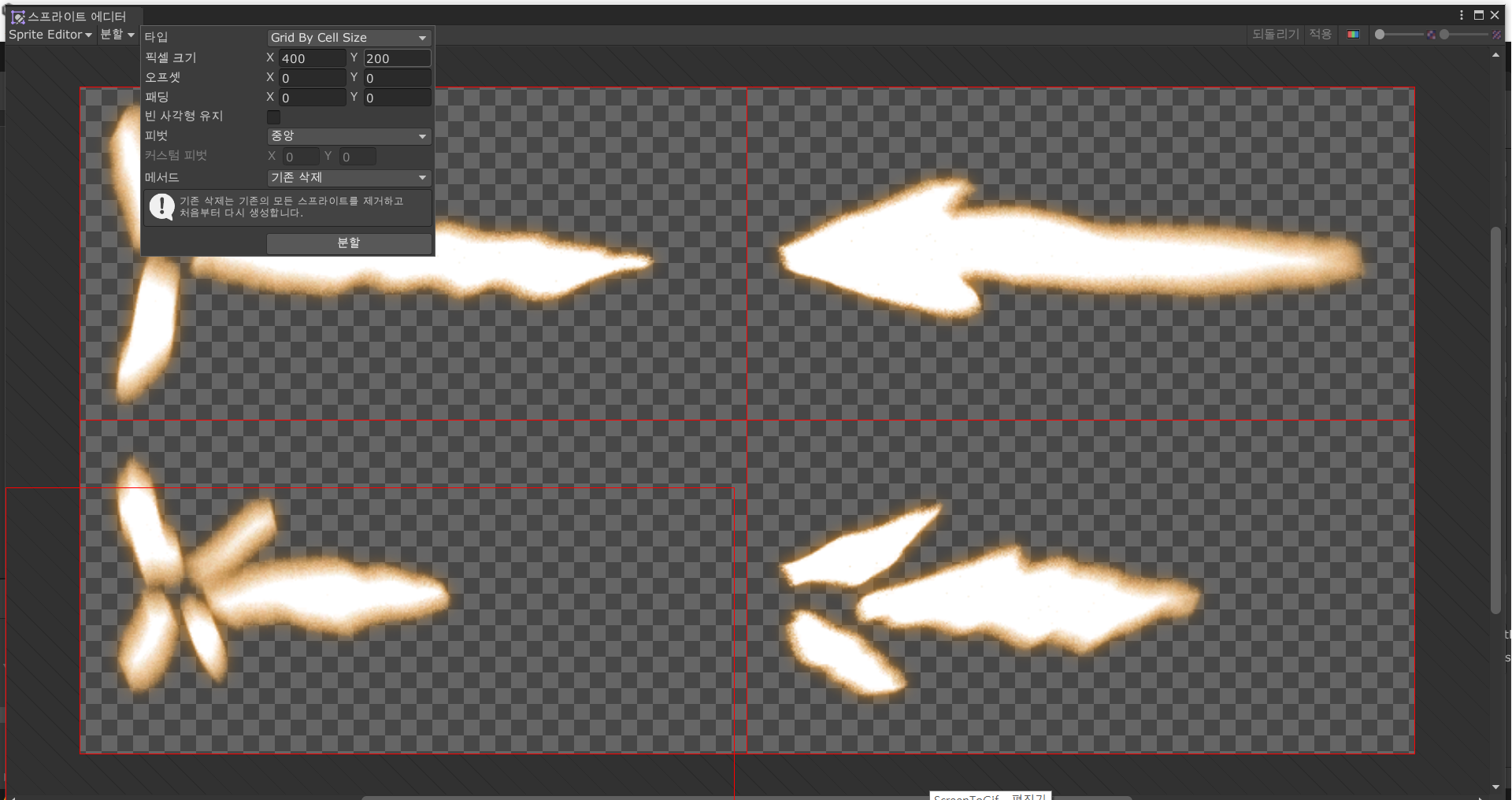The height and width of the screenshot is (800, 1512).
Task: Click the Sprite Editor window tab icon
Action: pyautogui.click(x=18, y=17)
